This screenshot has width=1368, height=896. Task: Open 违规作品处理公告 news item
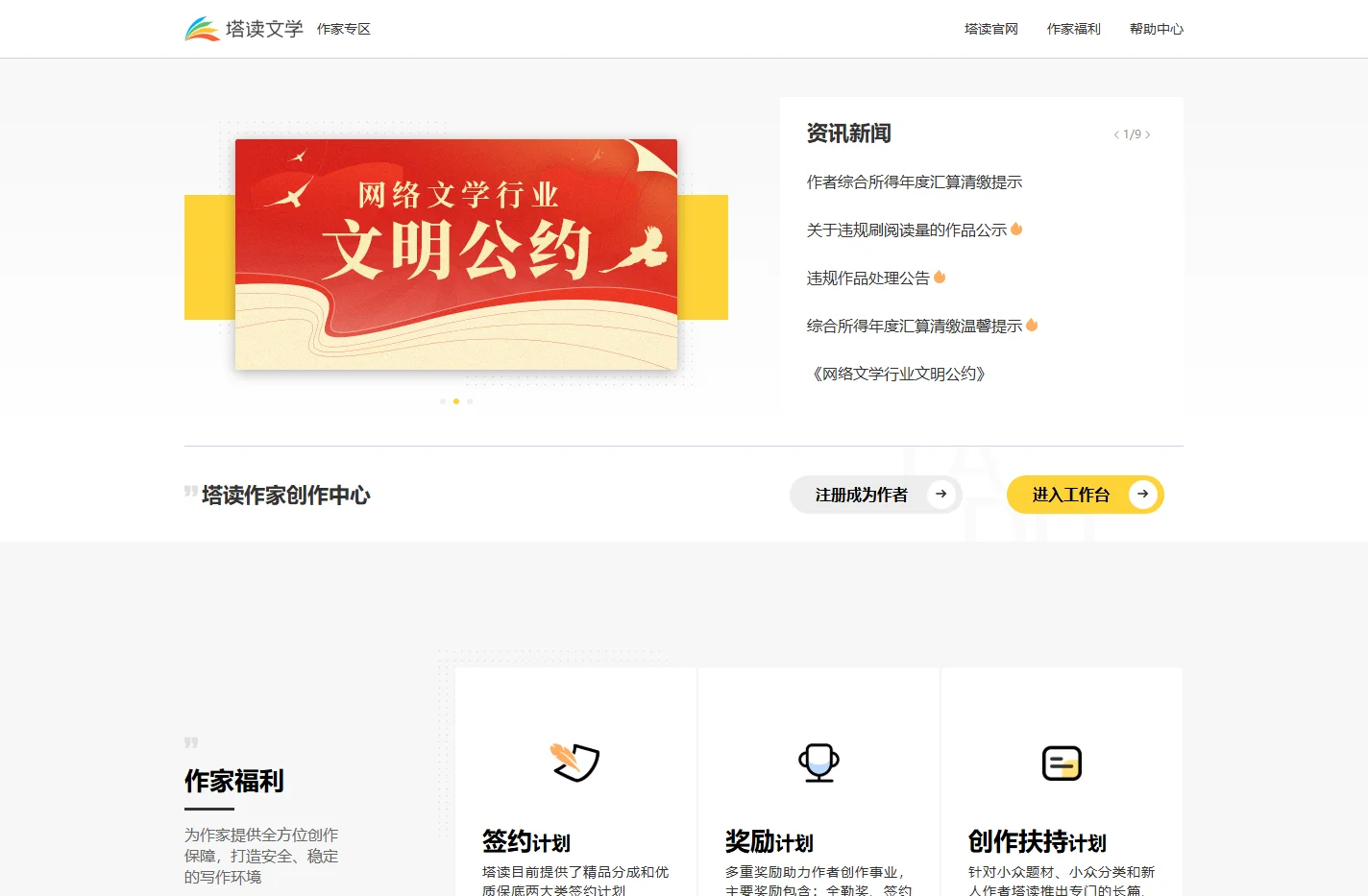pyautogui.click(x=867, y=278)
